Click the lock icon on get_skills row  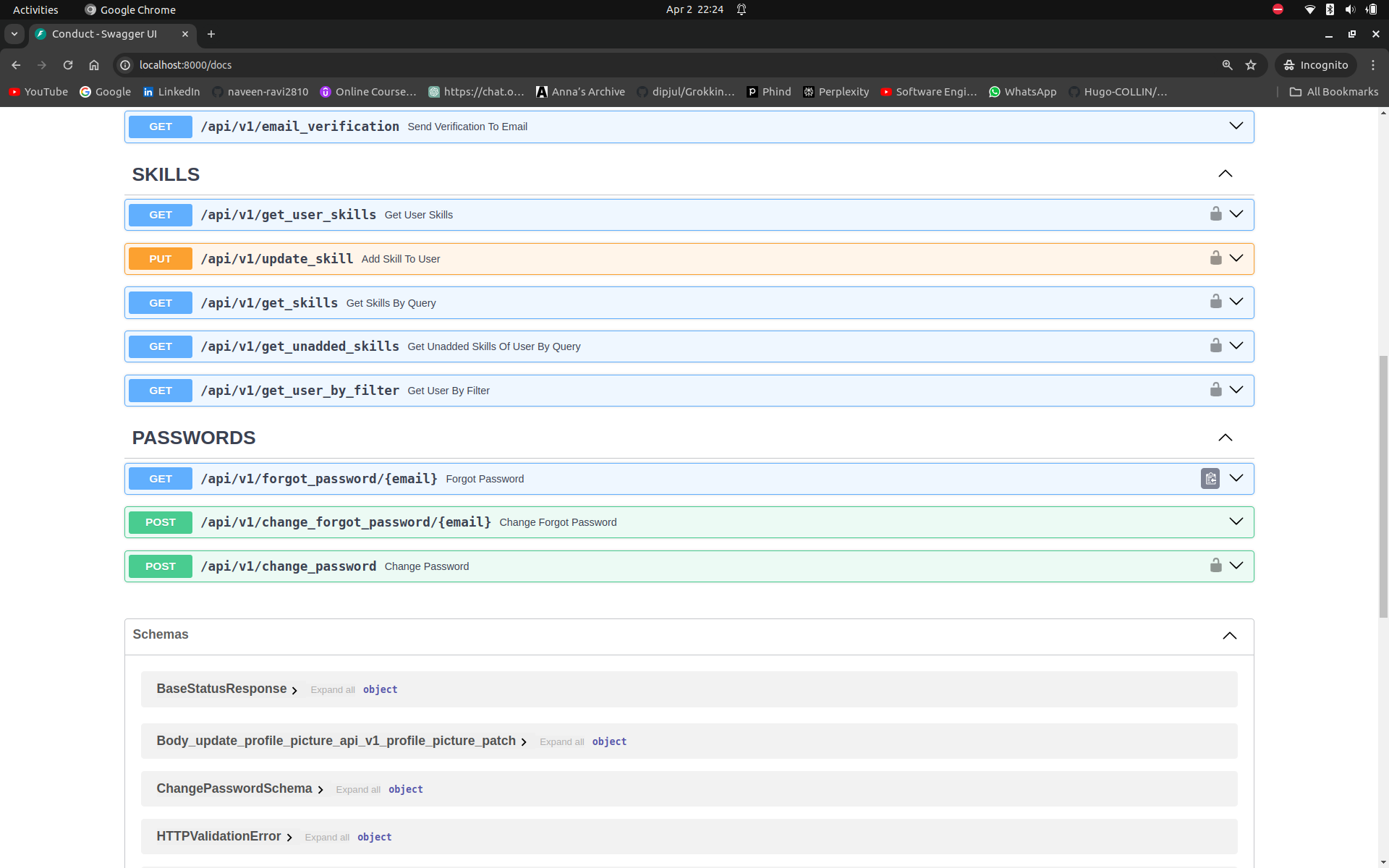pos(1215,302)
